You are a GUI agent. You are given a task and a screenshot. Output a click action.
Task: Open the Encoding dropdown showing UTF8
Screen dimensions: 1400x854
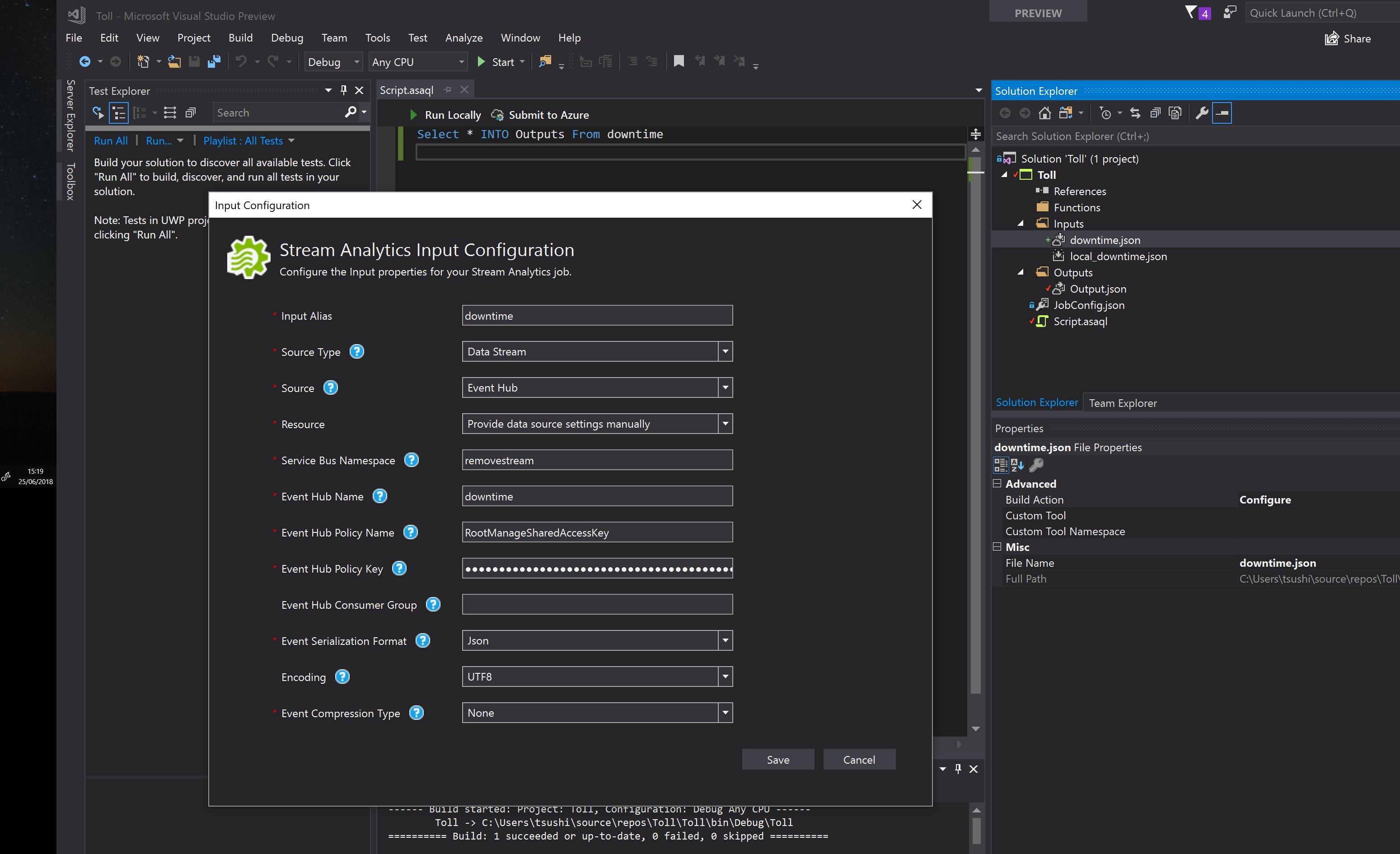(725, 676)
